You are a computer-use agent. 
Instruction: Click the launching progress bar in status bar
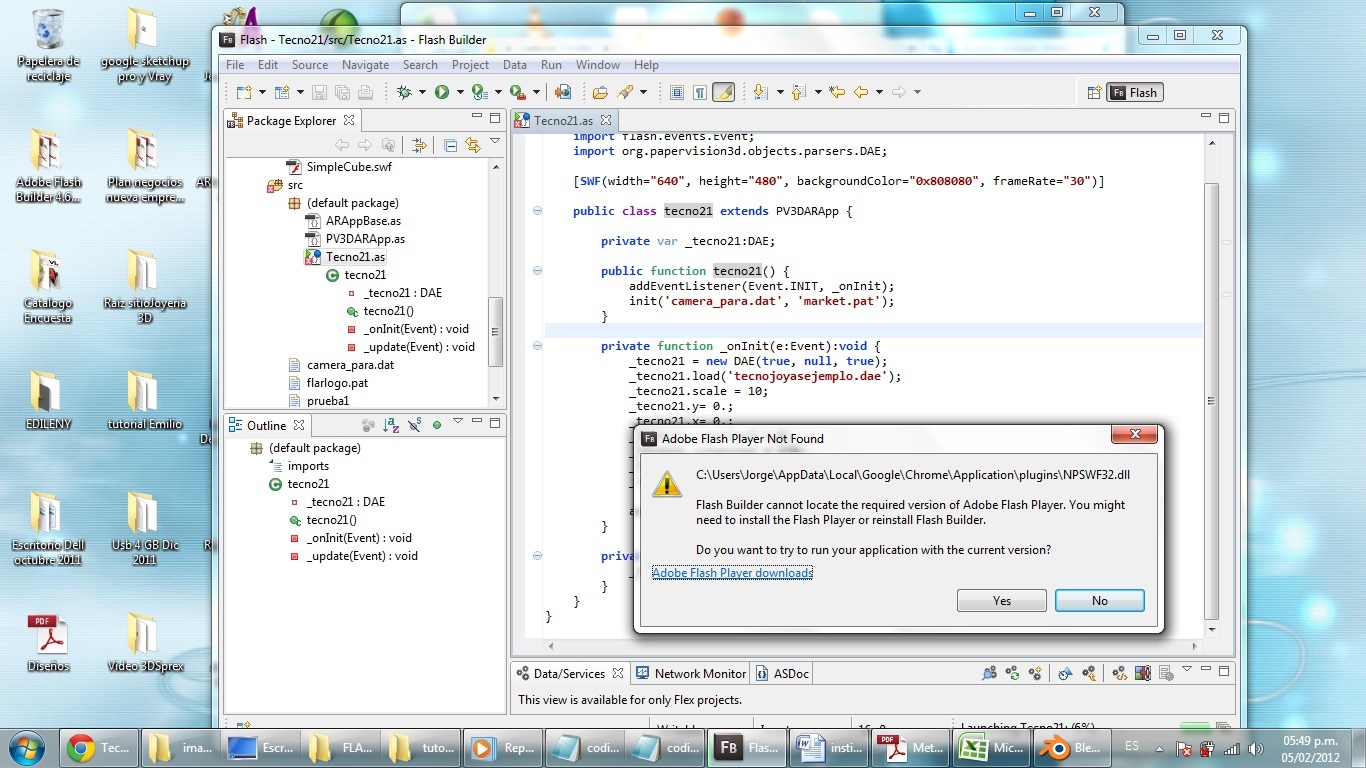pos(1195,727)
